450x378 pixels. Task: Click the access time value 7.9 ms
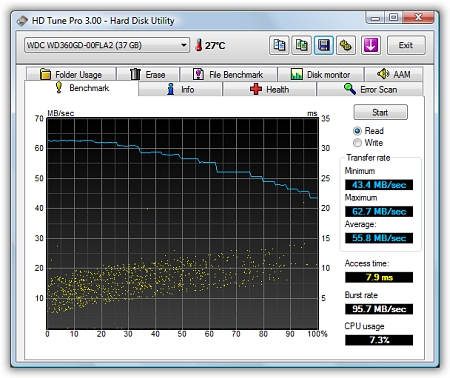click(x=379, y=277)
